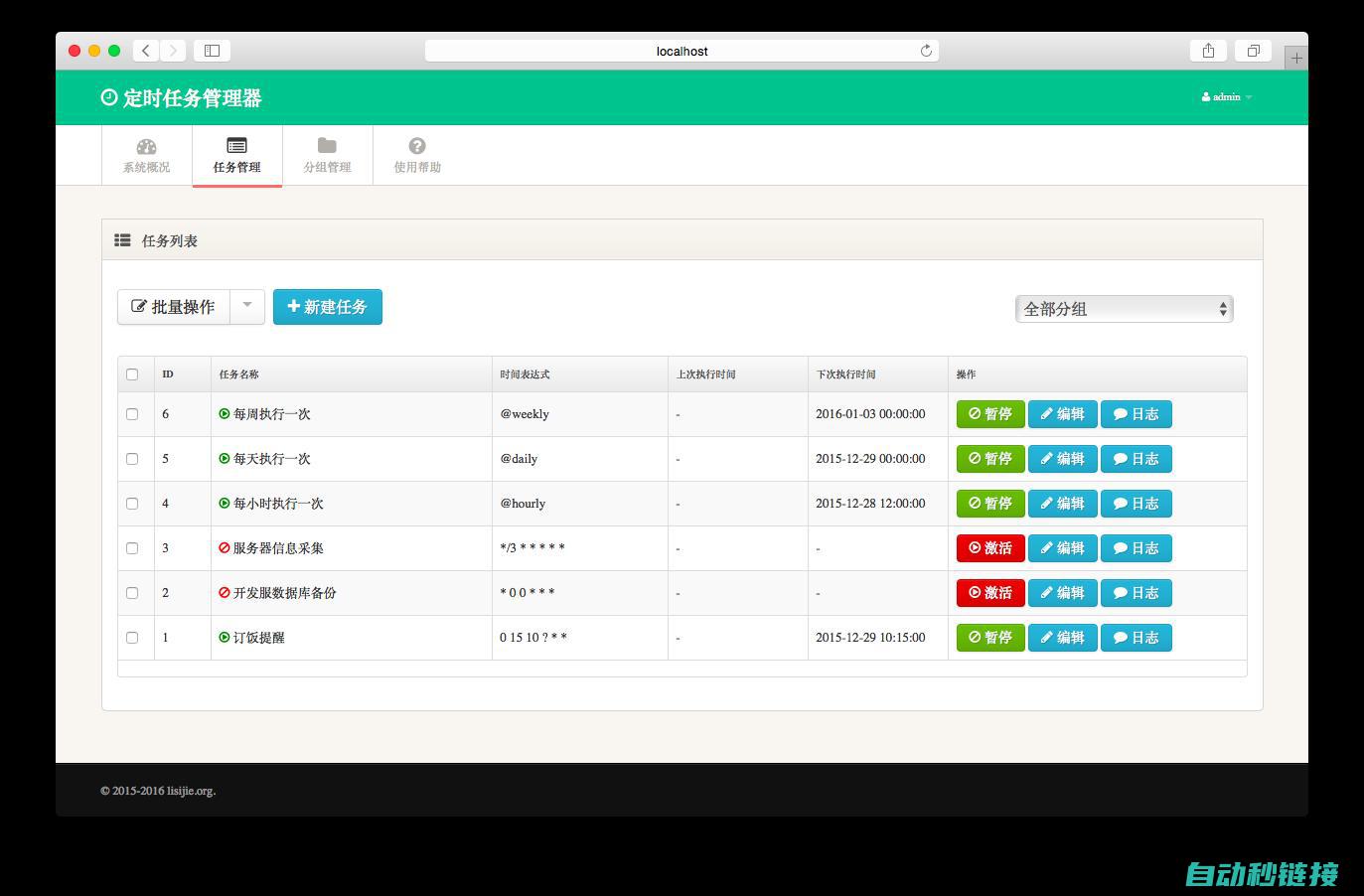This screenshot has width=1364, height=896.
Task: Reload the page with the refresh icon
Action: pyautogui.click(x=926, y=51)
